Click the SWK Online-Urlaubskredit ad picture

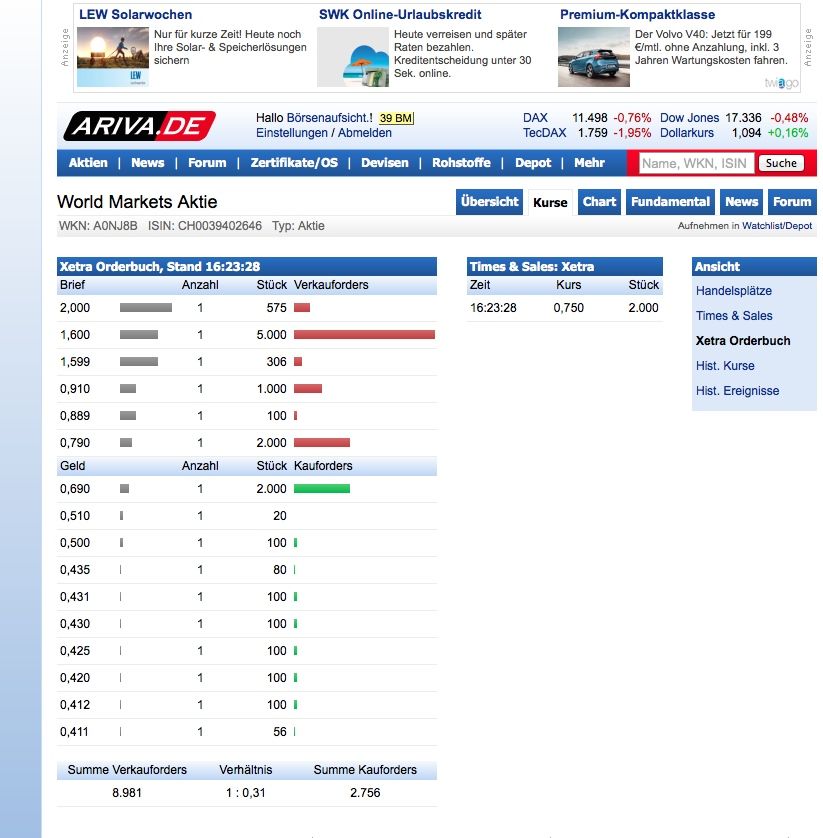(x=352, y=57)
